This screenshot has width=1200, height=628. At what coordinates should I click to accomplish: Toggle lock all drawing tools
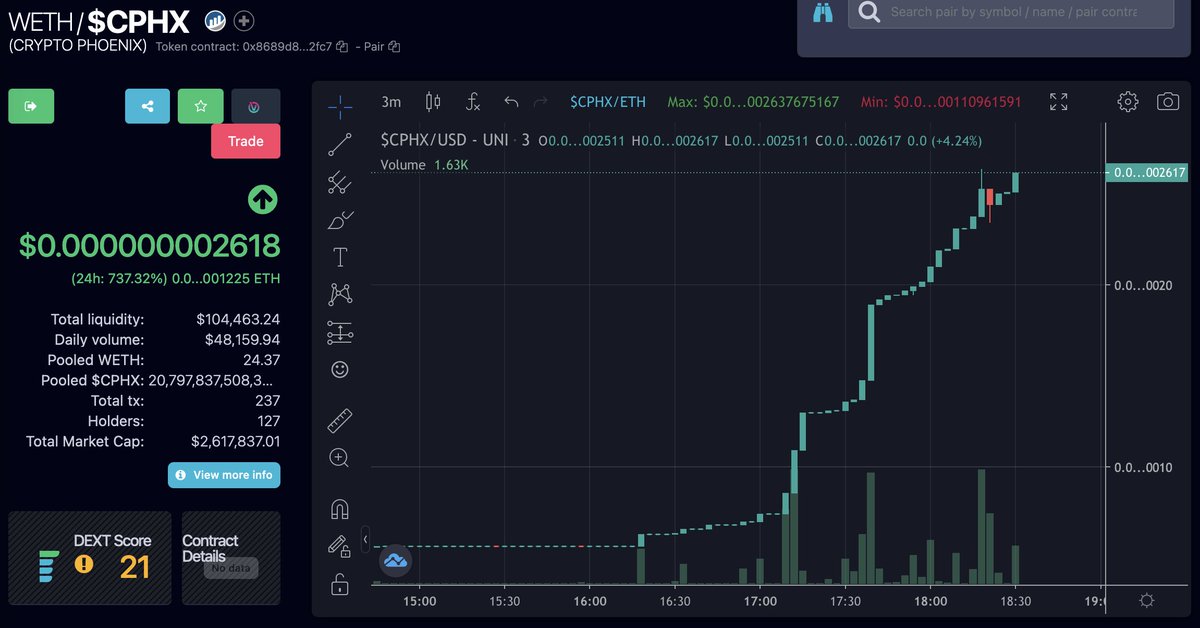click(340, 584)
